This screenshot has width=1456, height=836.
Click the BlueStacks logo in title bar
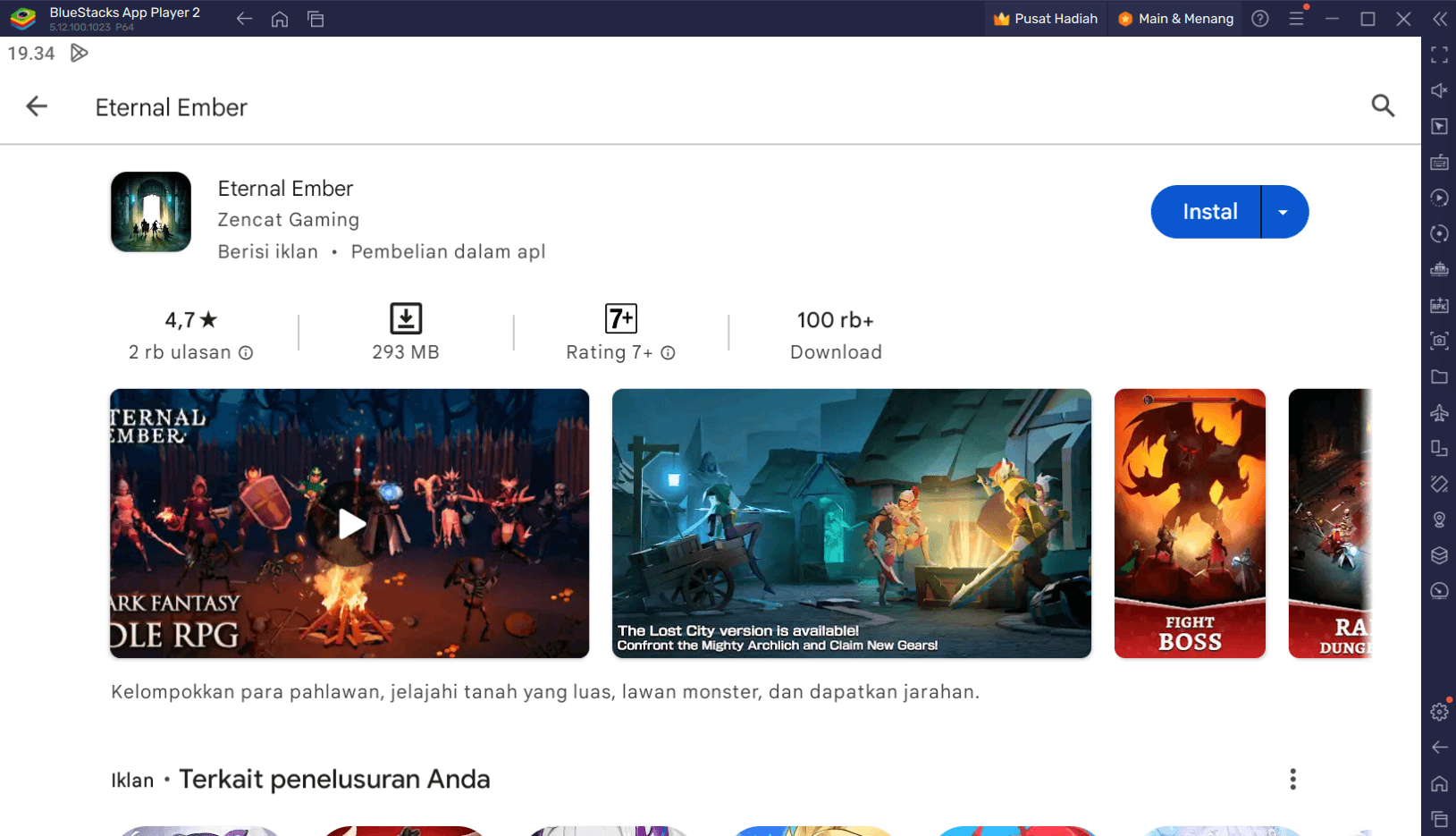tap(23, 18)
